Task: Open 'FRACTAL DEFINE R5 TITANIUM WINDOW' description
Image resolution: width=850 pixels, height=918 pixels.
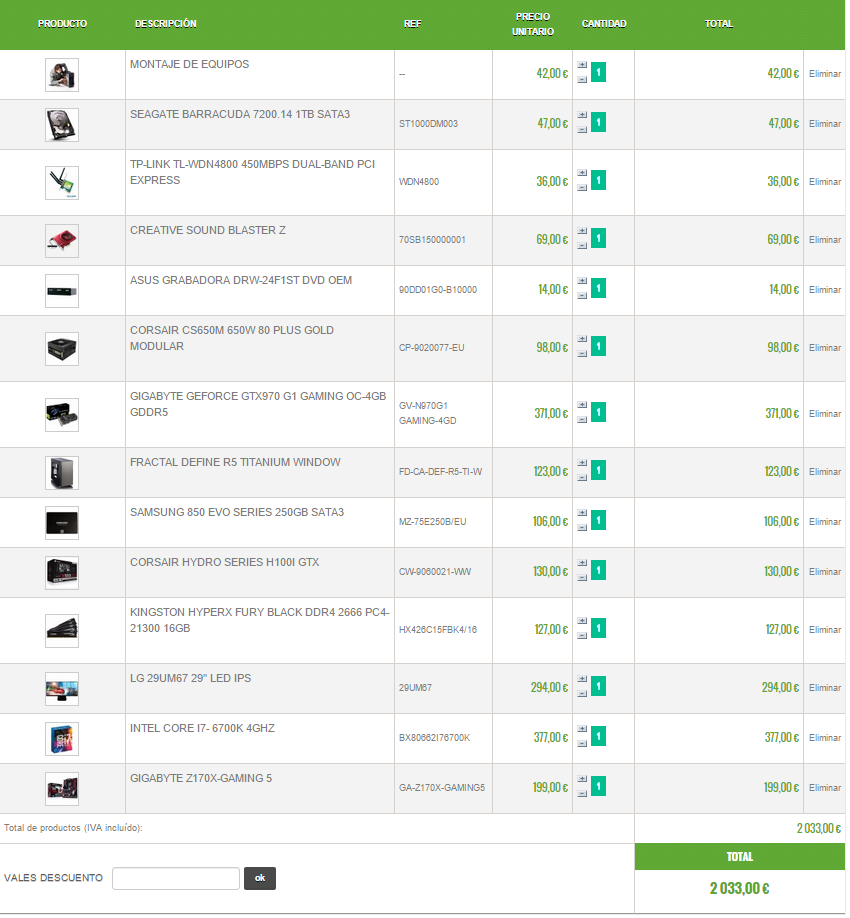Action: click(235, 462)
